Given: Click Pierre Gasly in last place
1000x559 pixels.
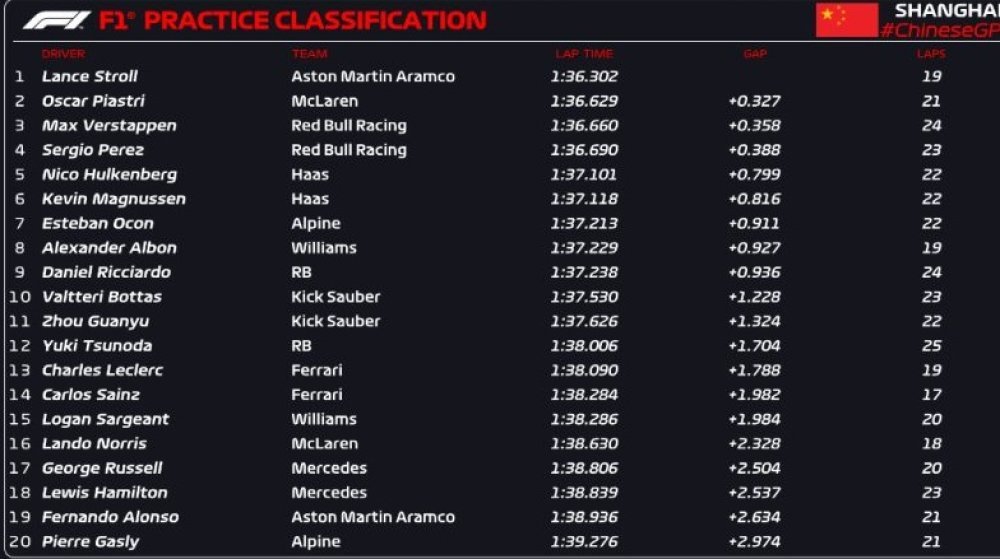Looking at the screenshot, I should pyautogui.click(x=90, y=542).
